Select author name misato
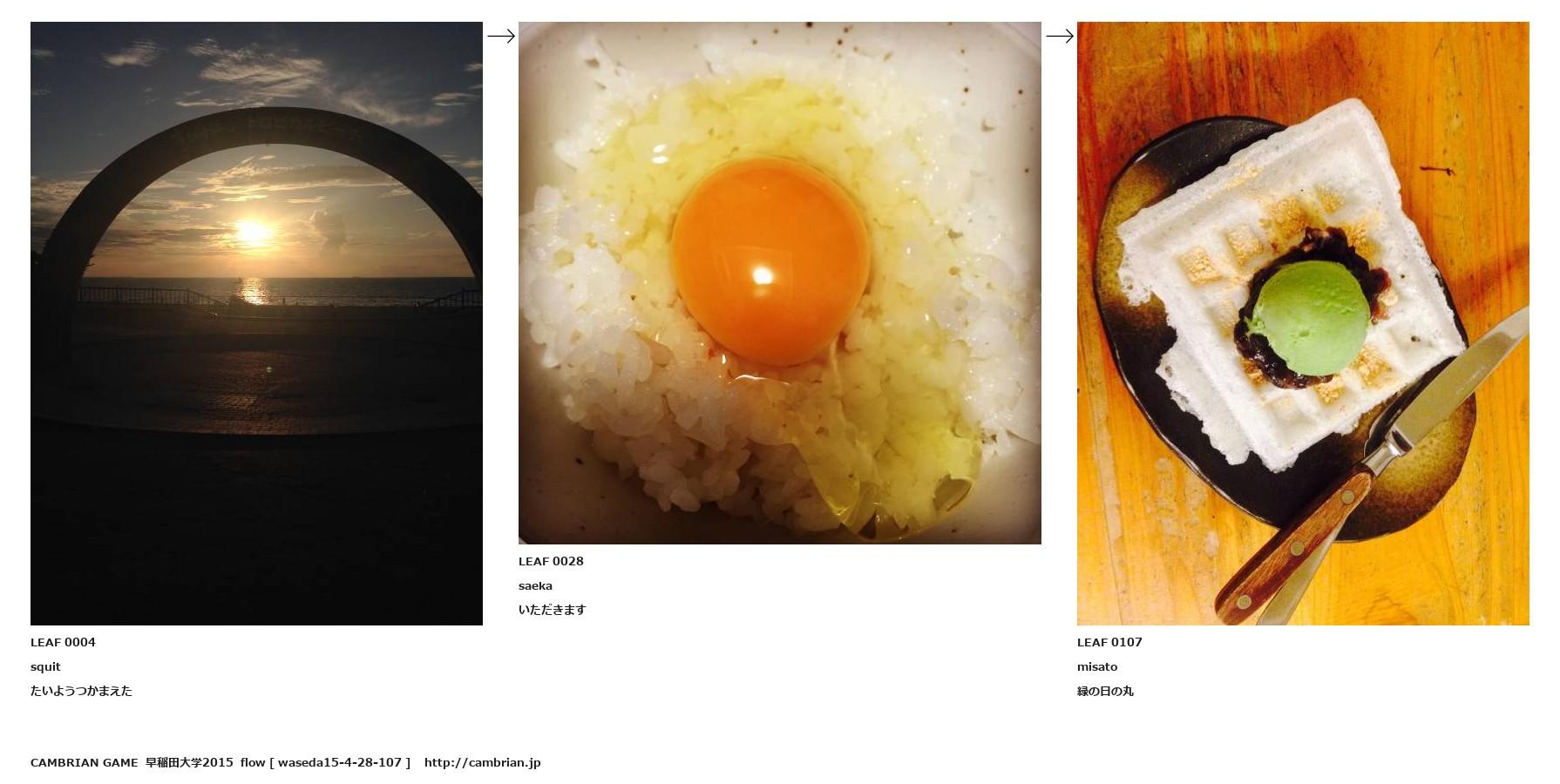The height and width of the screenshot is (784, 1560). [1097, 666]
